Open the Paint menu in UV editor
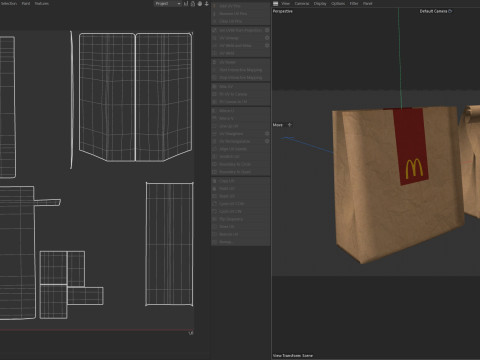 [x=26, y=4]
